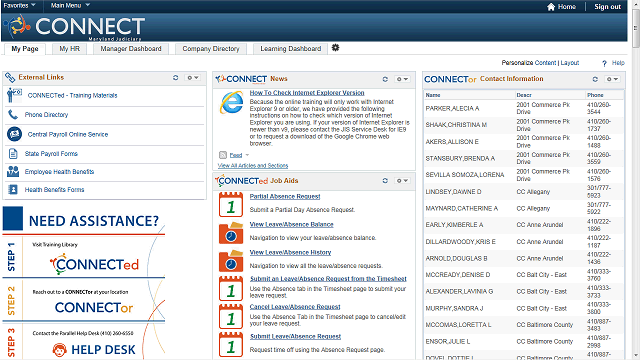The image size is (640, 360).
Task: Click the View Leave/Absence Balance folder icon
Action: [231, 232]
